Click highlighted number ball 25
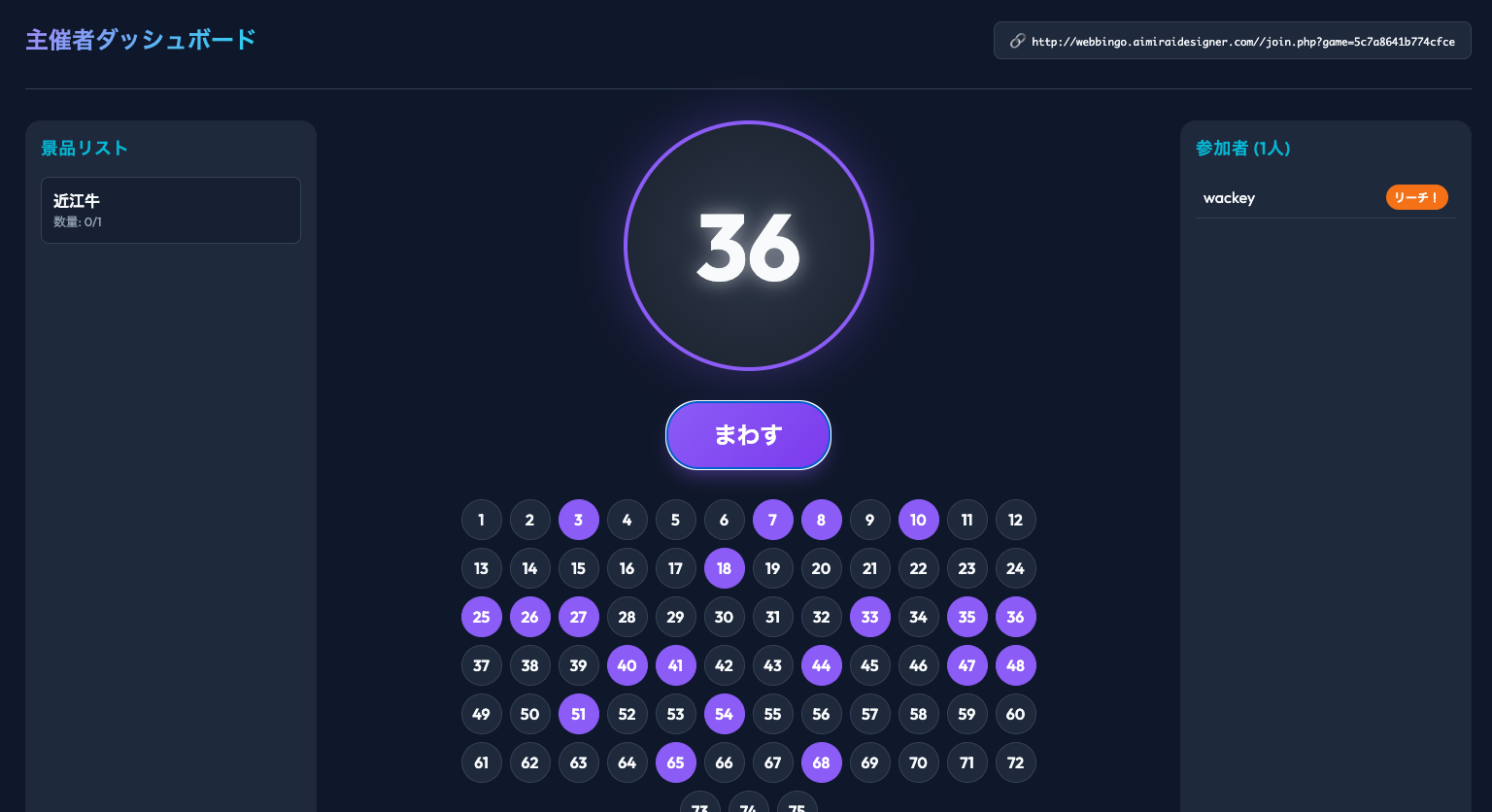1492x812 pixels. tap(482, 617)
